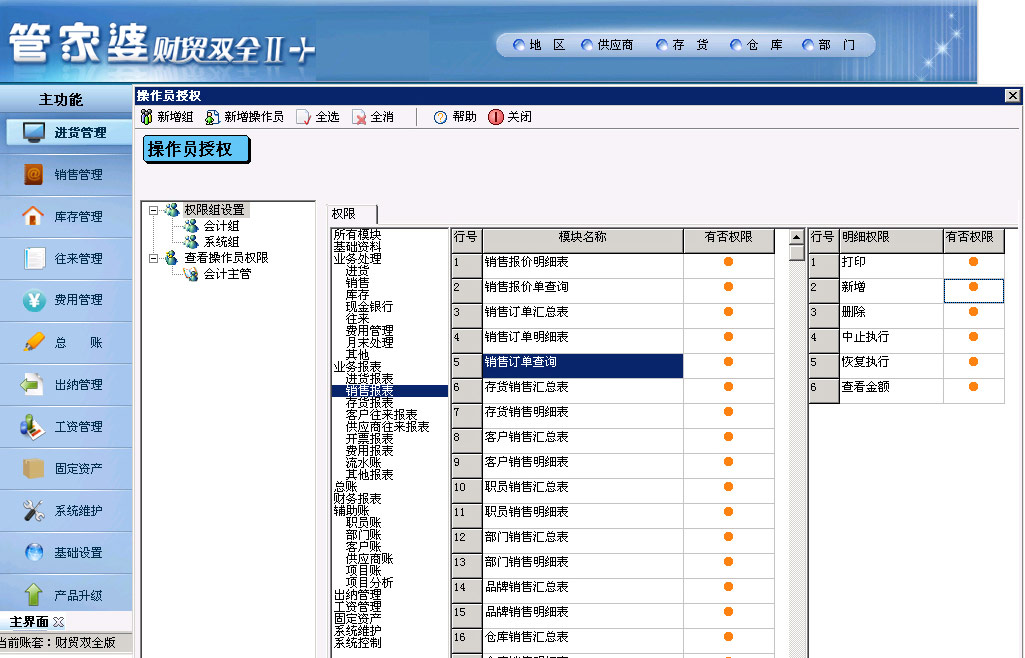Click scroll-up arrow of module table
The height and width of the screenshot is (658, 1025).
click(x=796, y=237)
